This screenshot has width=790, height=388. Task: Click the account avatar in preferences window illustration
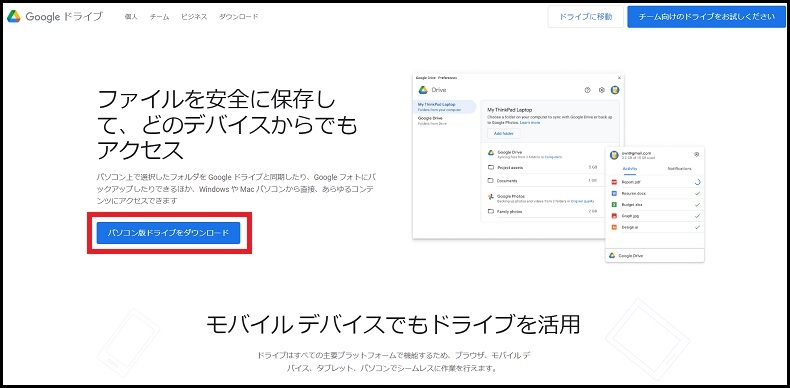tap(615, 90)
